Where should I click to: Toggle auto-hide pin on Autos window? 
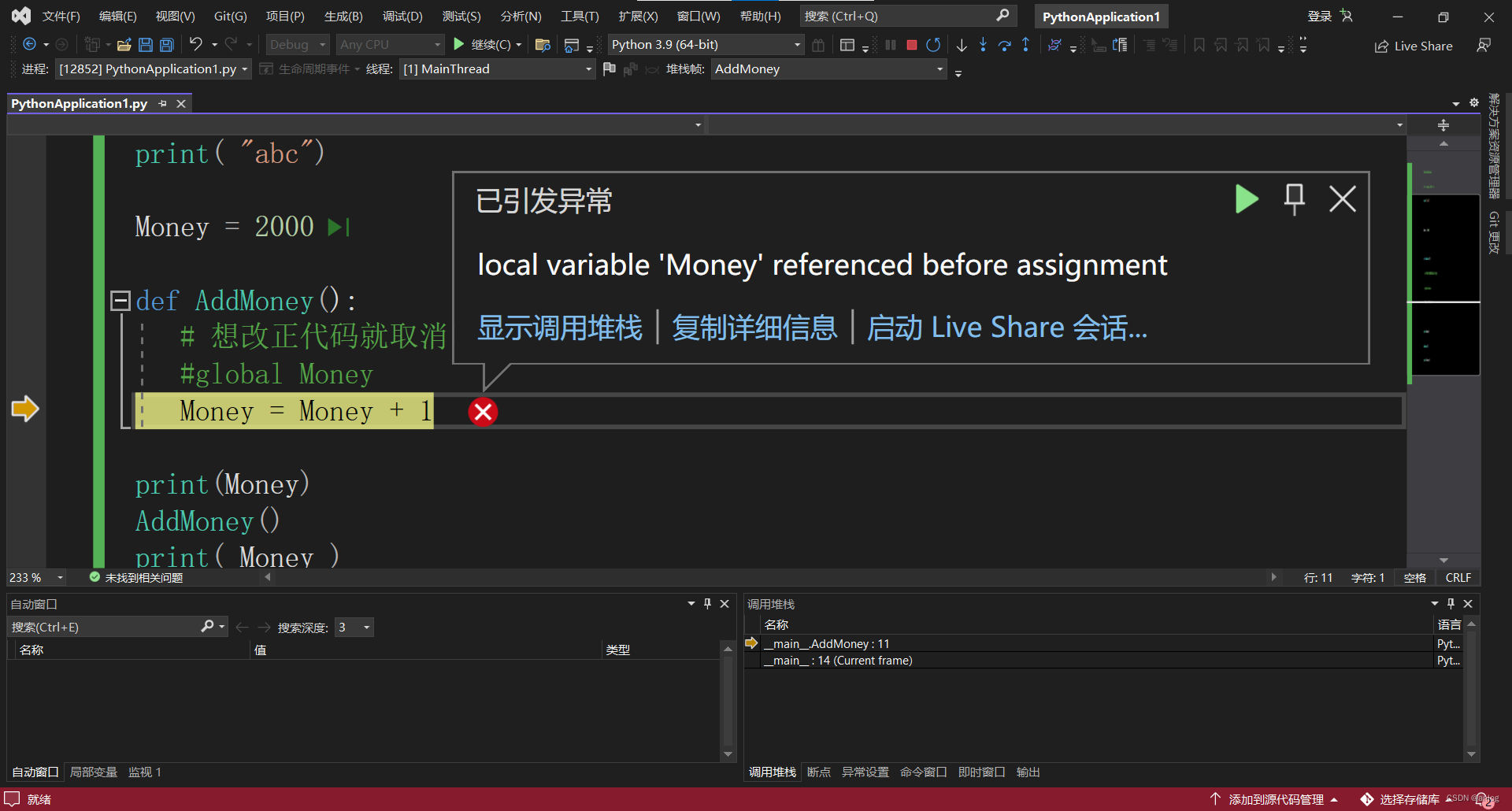(707, 604)
